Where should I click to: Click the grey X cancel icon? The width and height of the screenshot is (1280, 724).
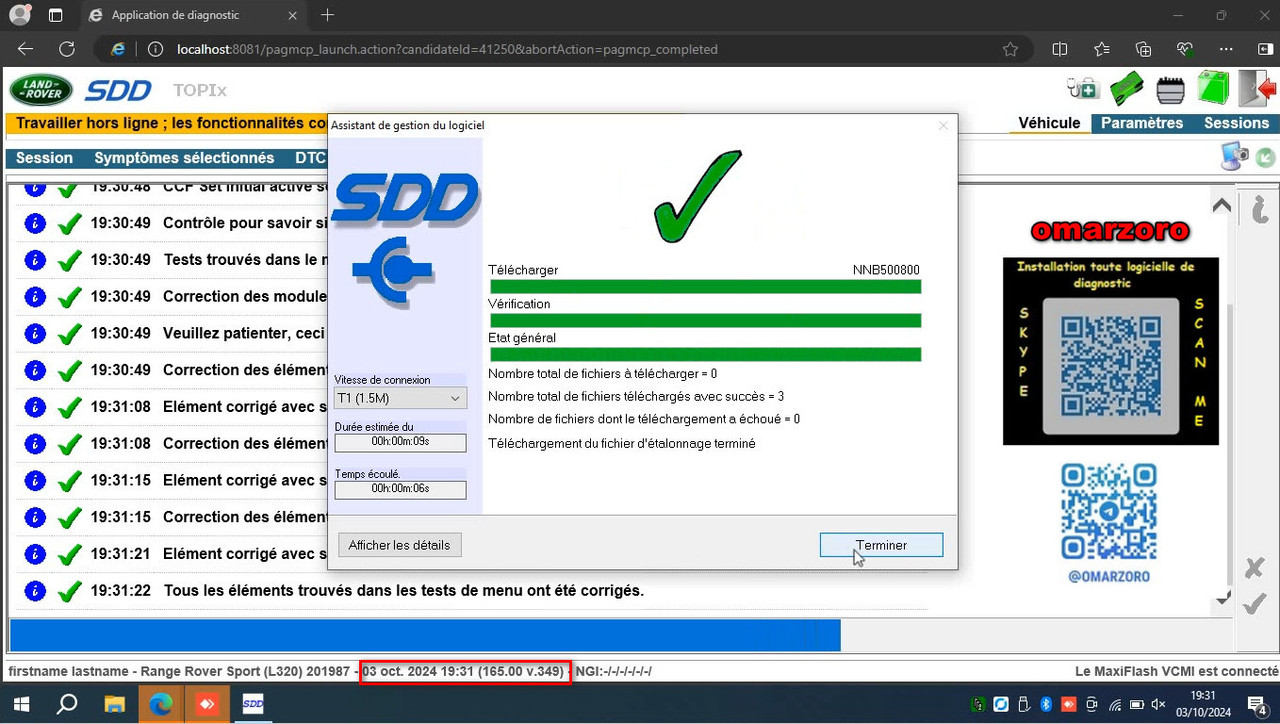click(1254, 568)
